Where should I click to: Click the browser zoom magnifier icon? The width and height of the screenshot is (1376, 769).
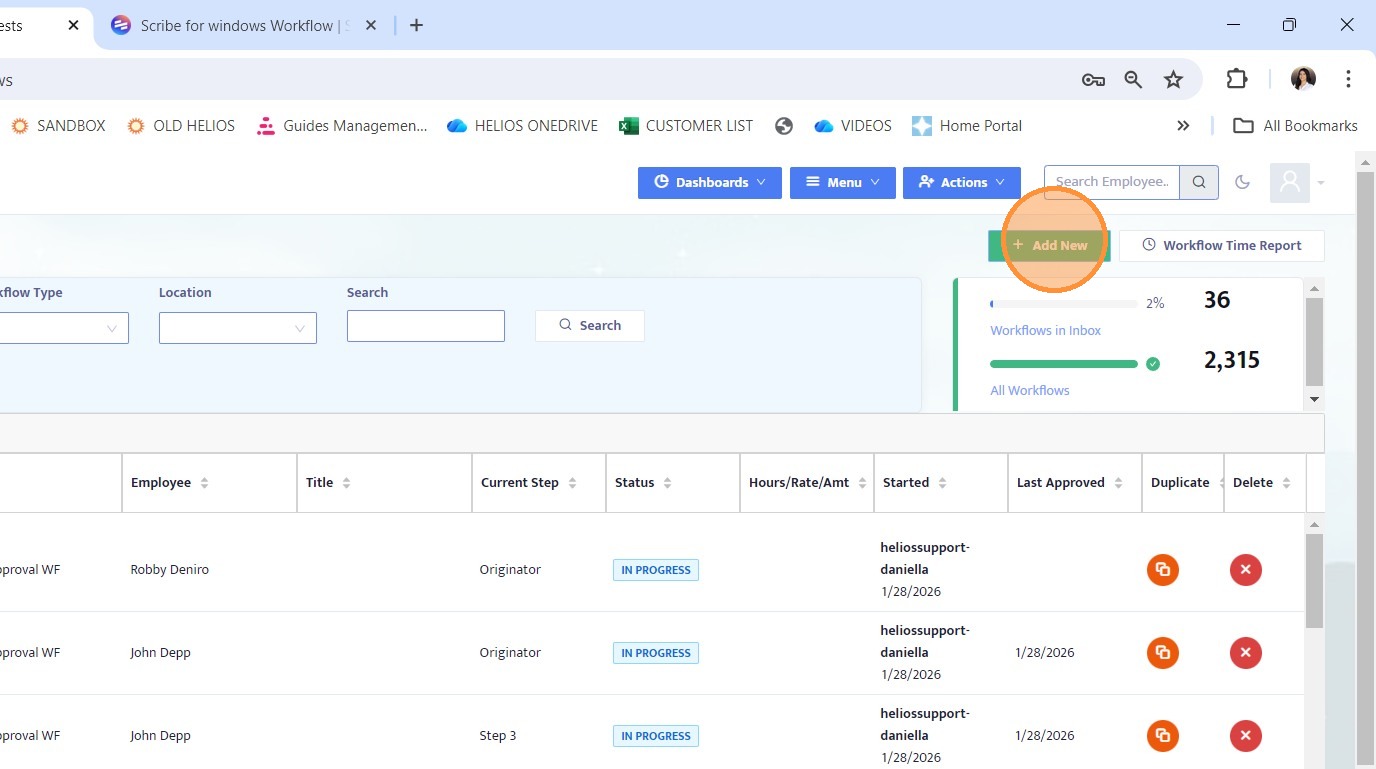click(x=1133, y=80)
